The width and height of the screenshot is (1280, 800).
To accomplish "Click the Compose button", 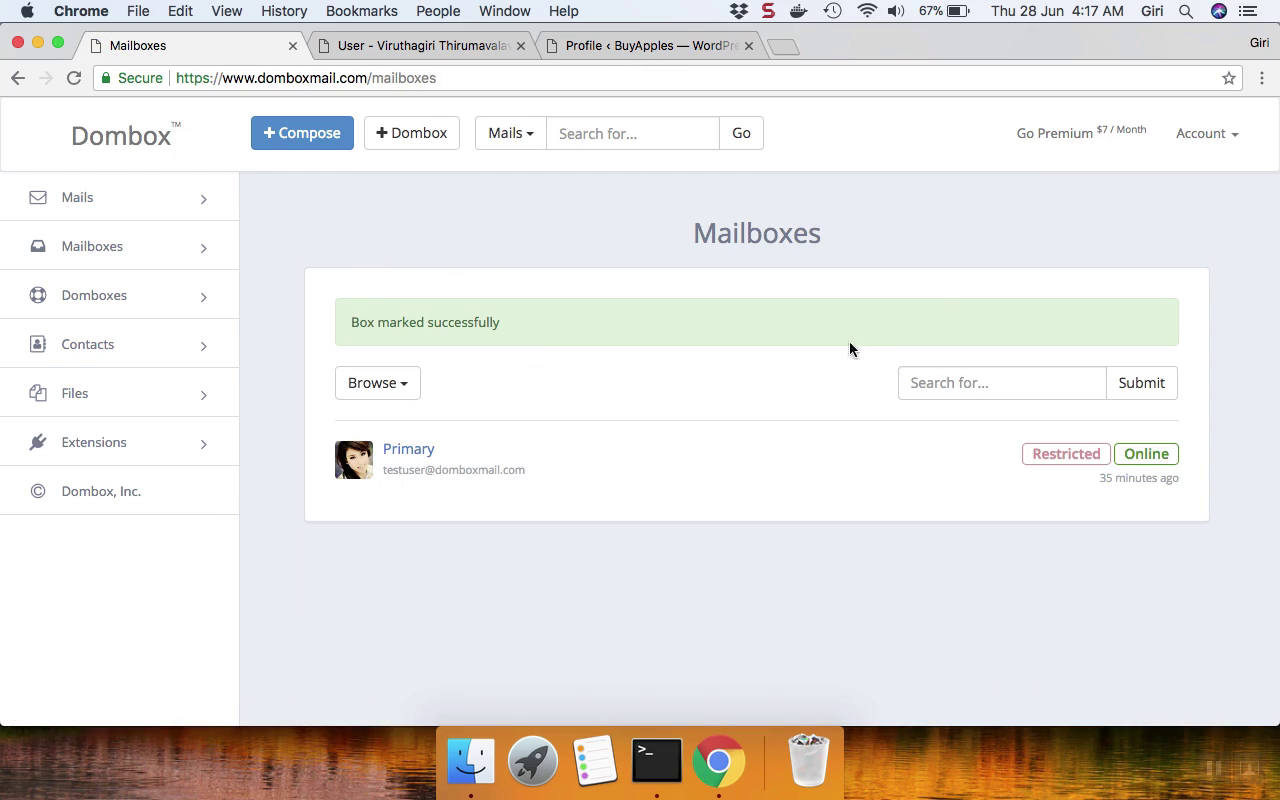I will click(x=302, y=133).
